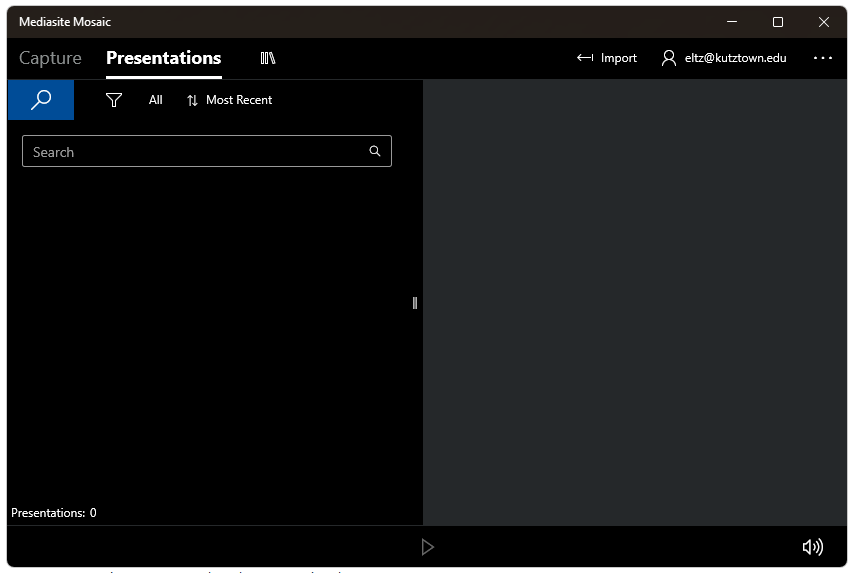
Task: Open the library books icon
Action: [x=268, y=58]
